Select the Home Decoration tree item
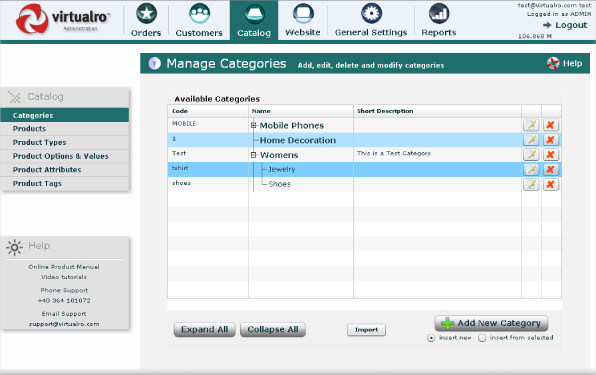The image size is (596, 375). pos(298,140)
